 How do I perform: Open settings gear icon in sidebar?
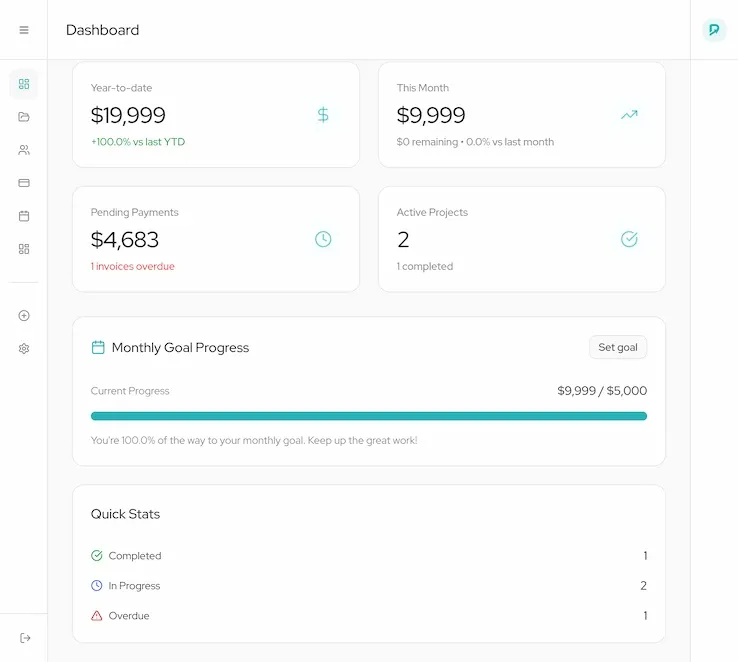24,349
